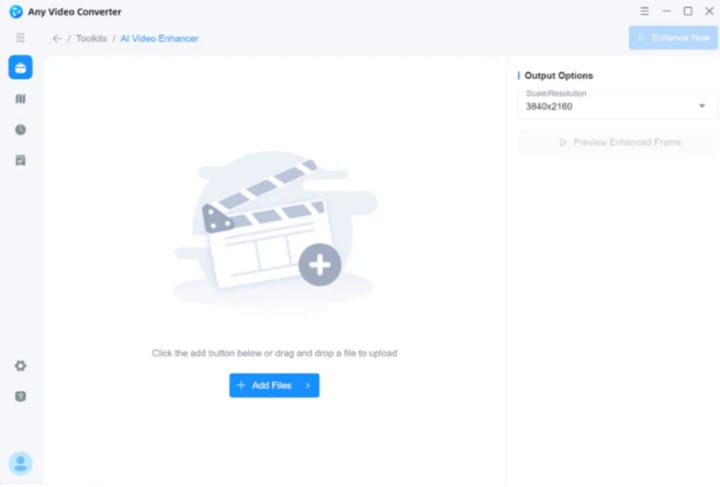Open the task list checkmark sidebar icon
The width and height of the screenshot is (720, 487).
(20, 160)
